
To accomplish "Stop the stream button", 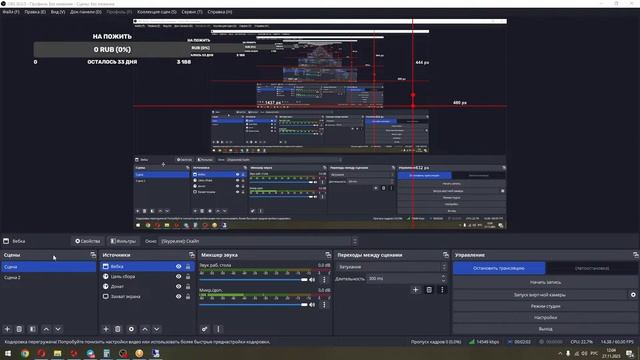I will pos(499,268).
